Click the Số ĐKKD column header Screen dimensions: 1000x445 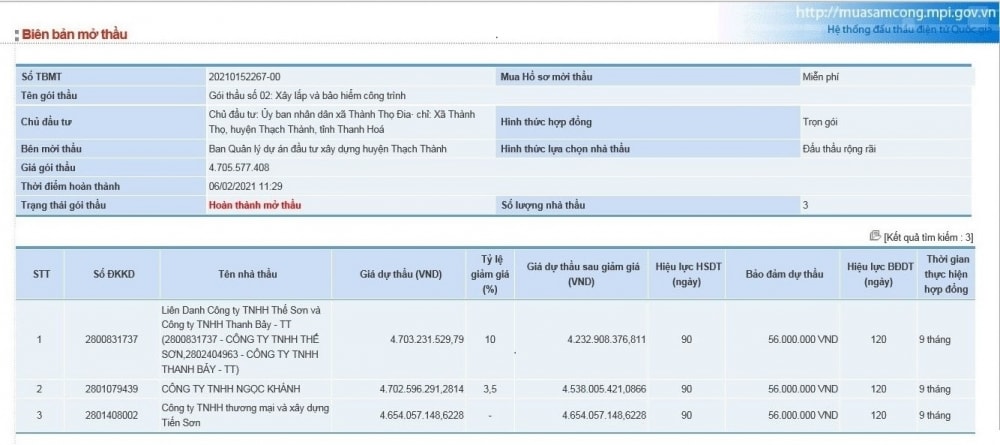[112, 274]
